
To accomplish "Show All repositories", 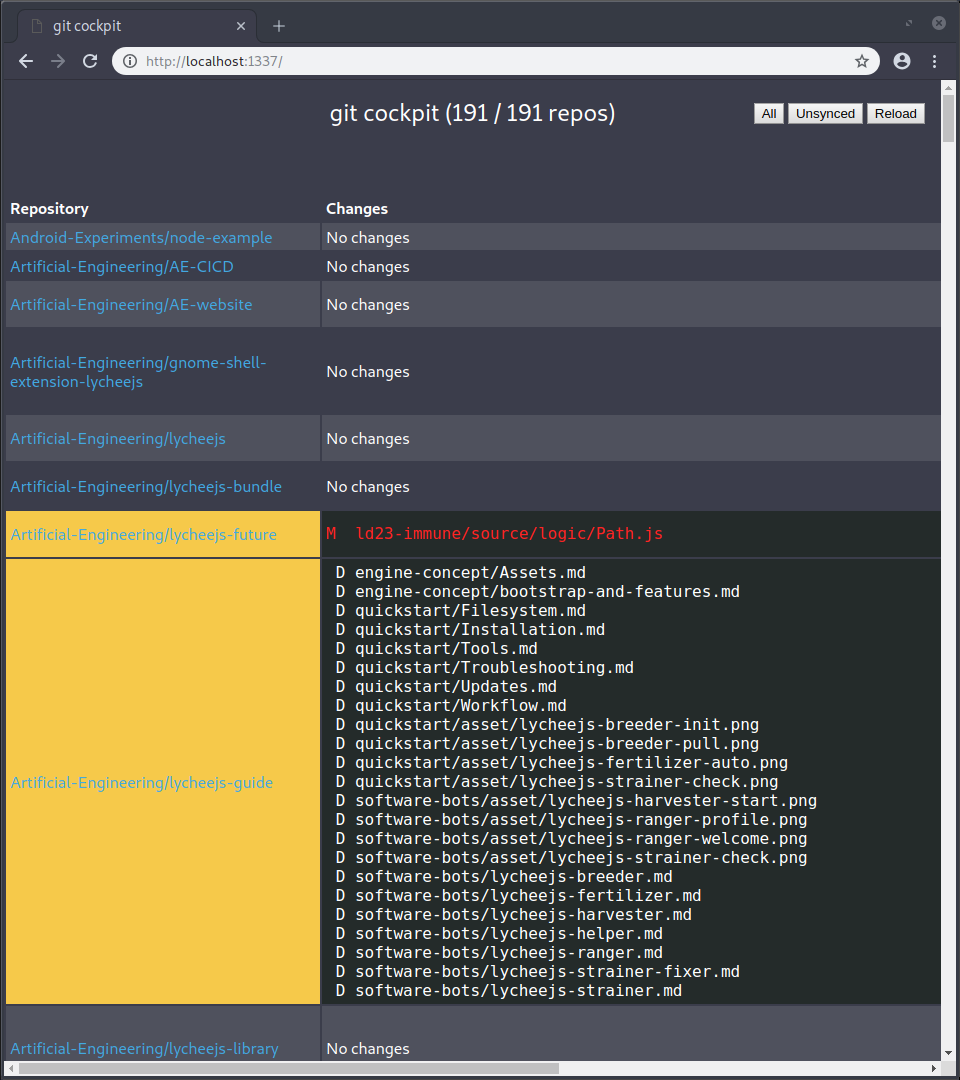I will point(769,114).
